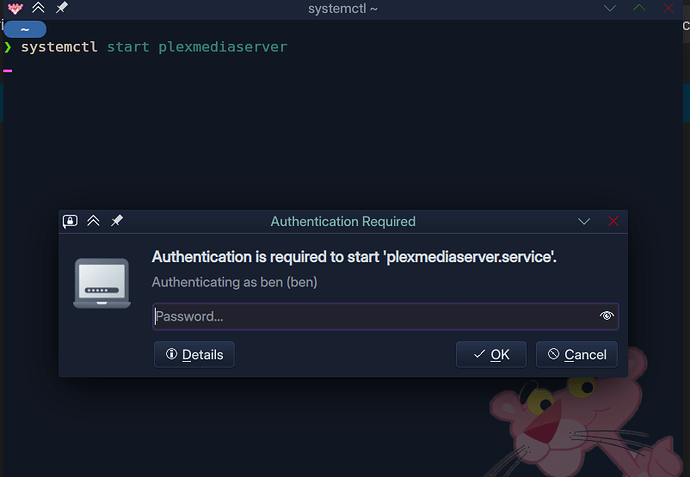The width and height of the screenshot is (690, 477).
Task: Click the laptop password icon in dialog
Action: [102, 283]
